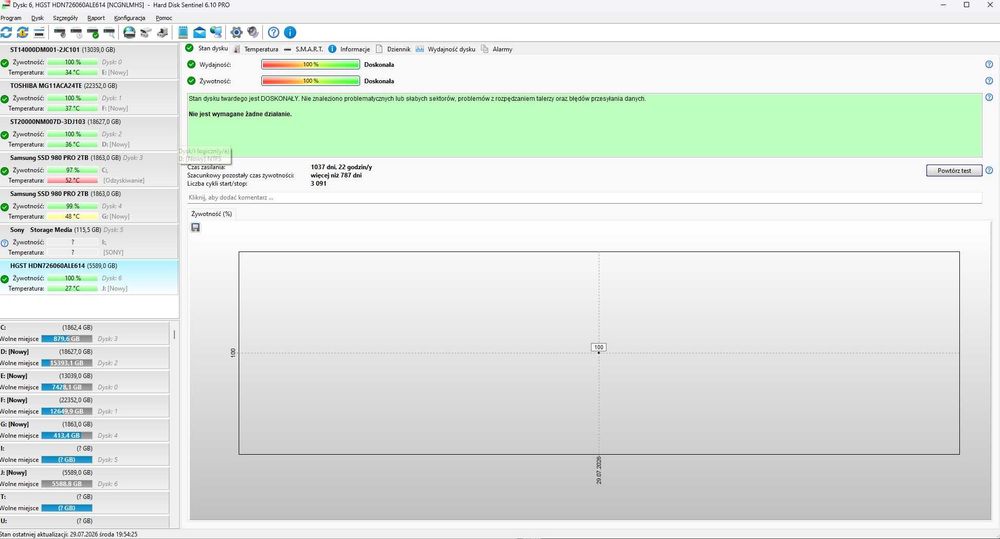Screen dimensions: 1000x539
Task: Select disk TOSHIBA MG11ACA24TE
Action: 89,97
